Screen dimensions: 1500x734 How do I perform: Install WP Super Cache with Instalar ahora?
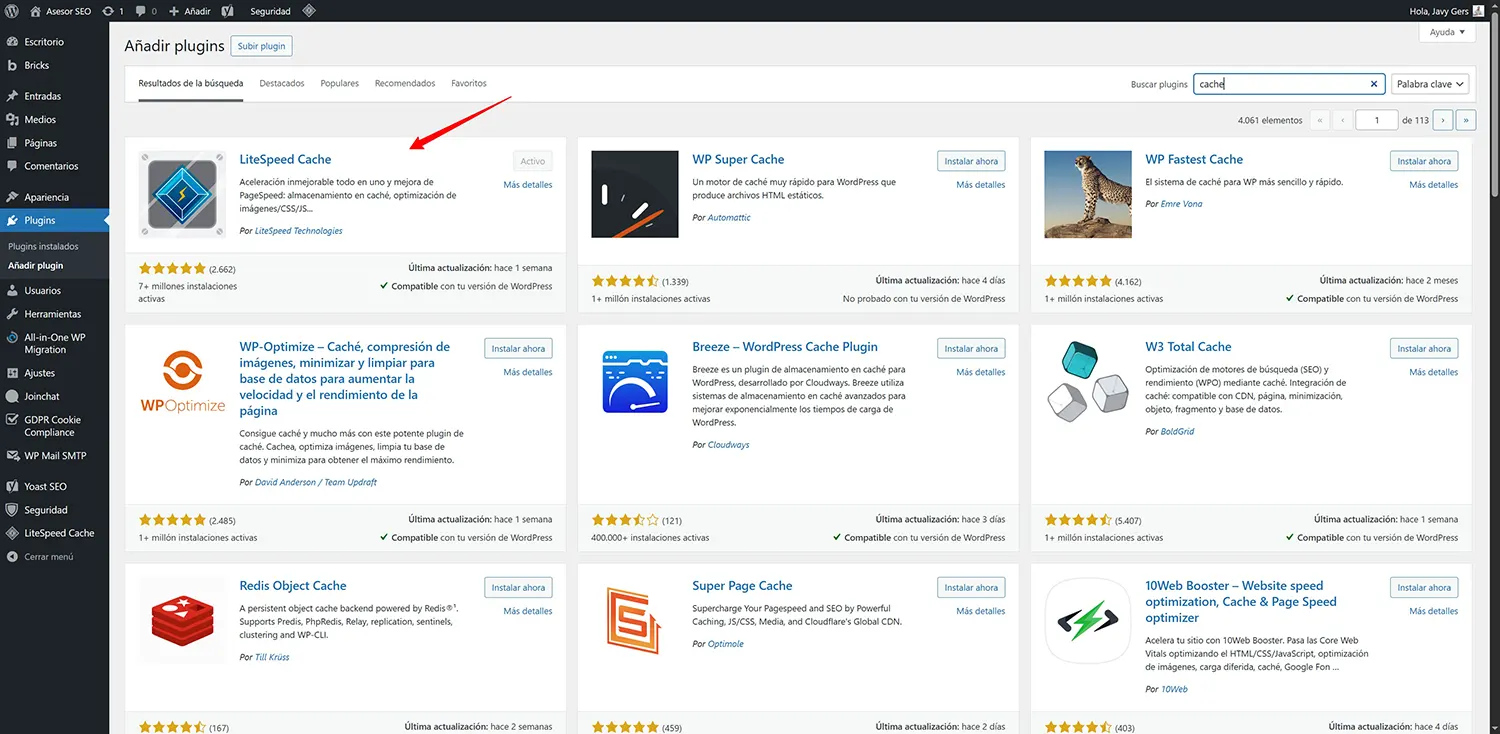(x=970, y=160)
